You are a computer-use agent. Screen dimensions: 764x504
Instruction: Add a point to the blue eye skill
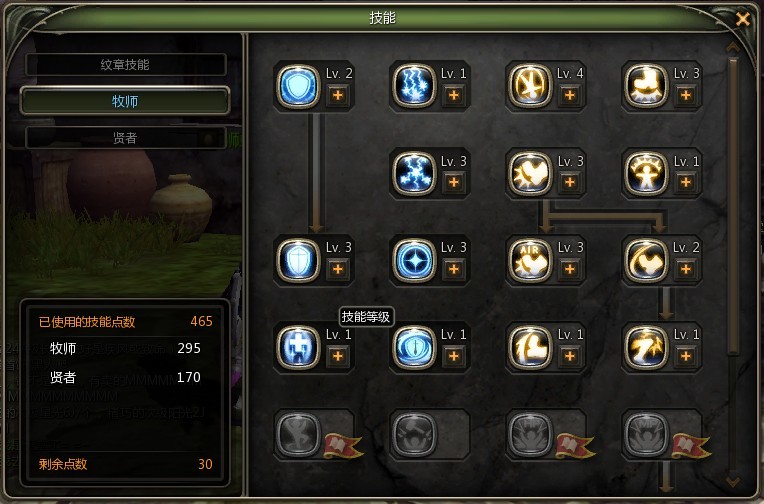[x=454, y=356]
